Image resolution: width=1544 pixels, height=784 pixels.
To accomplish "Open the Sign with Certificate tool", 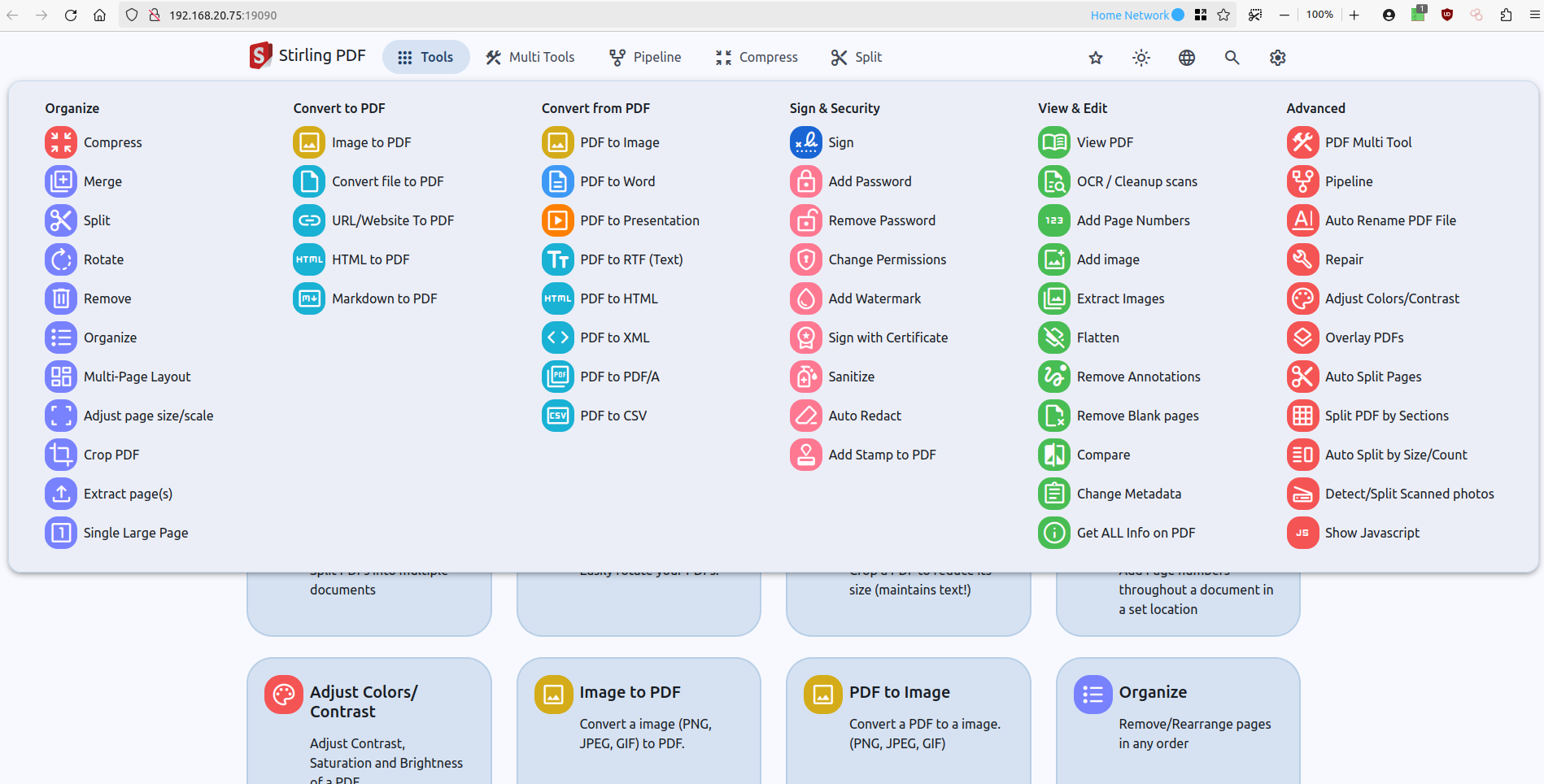I will [x=869, y=338].
